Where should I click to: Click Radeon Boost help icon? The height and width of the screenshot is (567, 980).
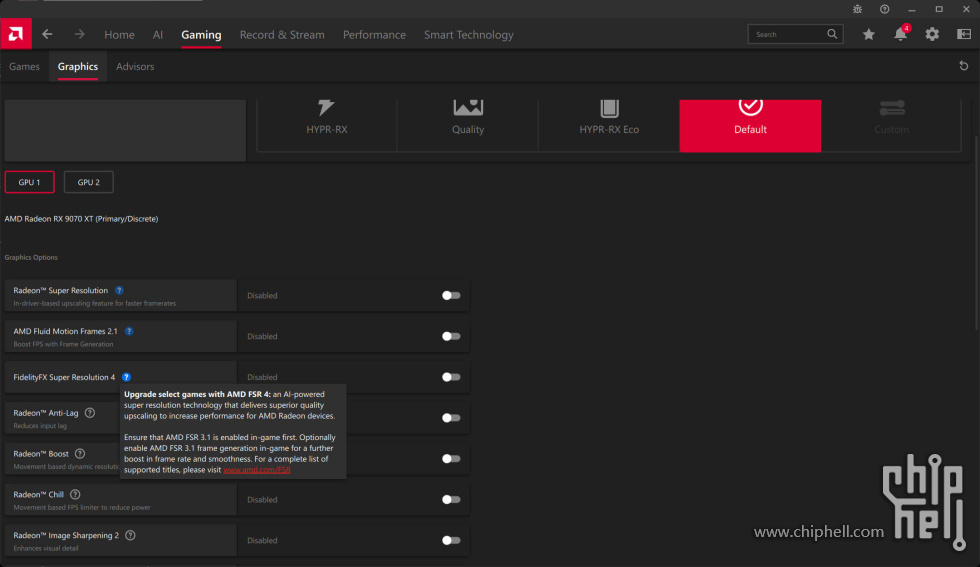click(80, 453)
